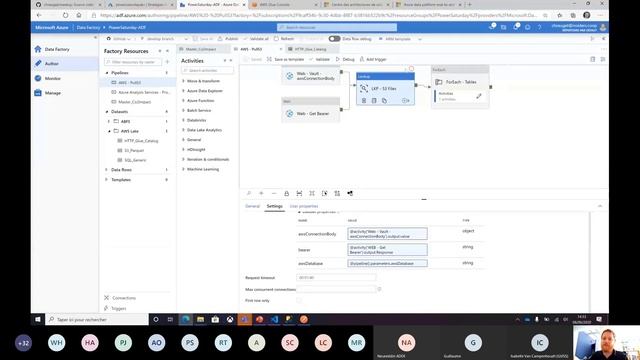Expand the Machine Learning activities group
Viewport: 640px width, 360px height.
point(202,169)
